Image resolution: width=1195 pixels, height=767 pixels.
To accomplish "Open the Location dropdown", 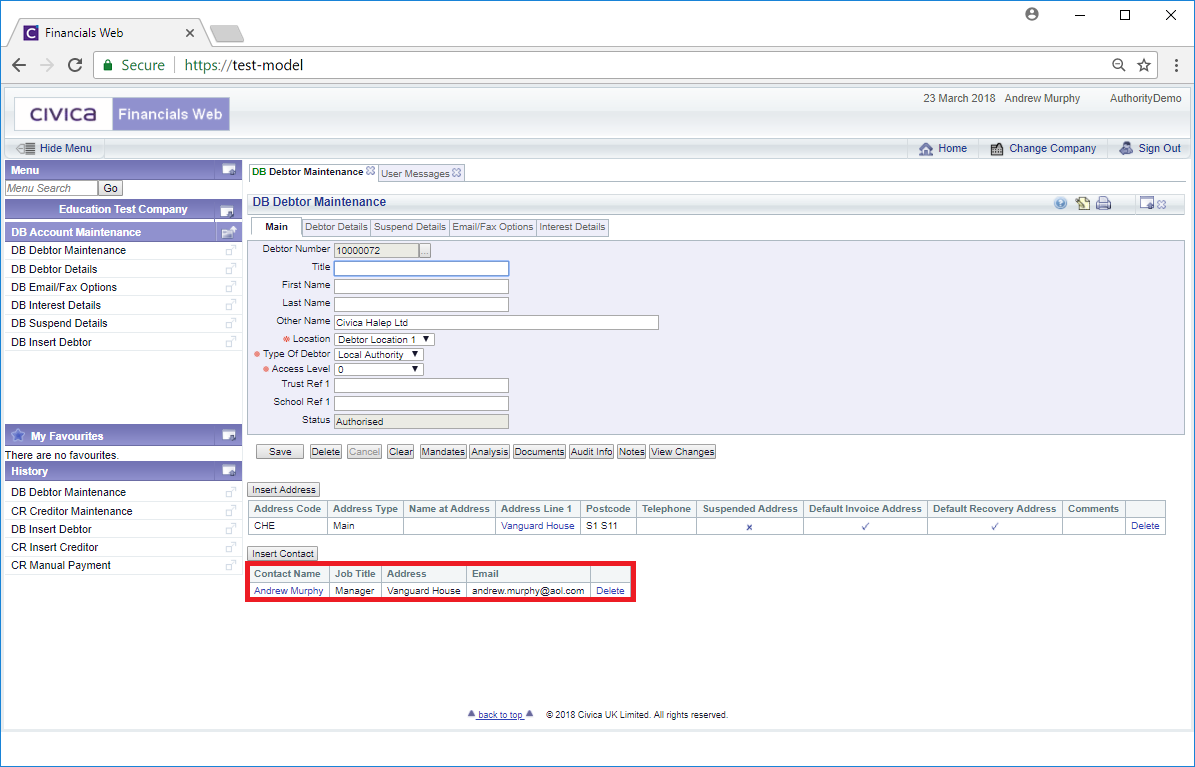I will coord(384,340).
